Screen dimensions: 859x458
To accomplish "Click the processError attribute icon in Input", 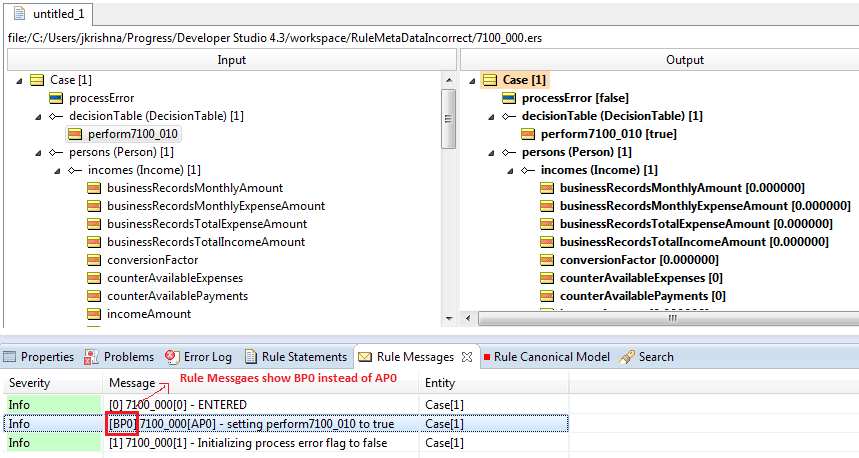I will pyautogui.click(x=56, y=98).
